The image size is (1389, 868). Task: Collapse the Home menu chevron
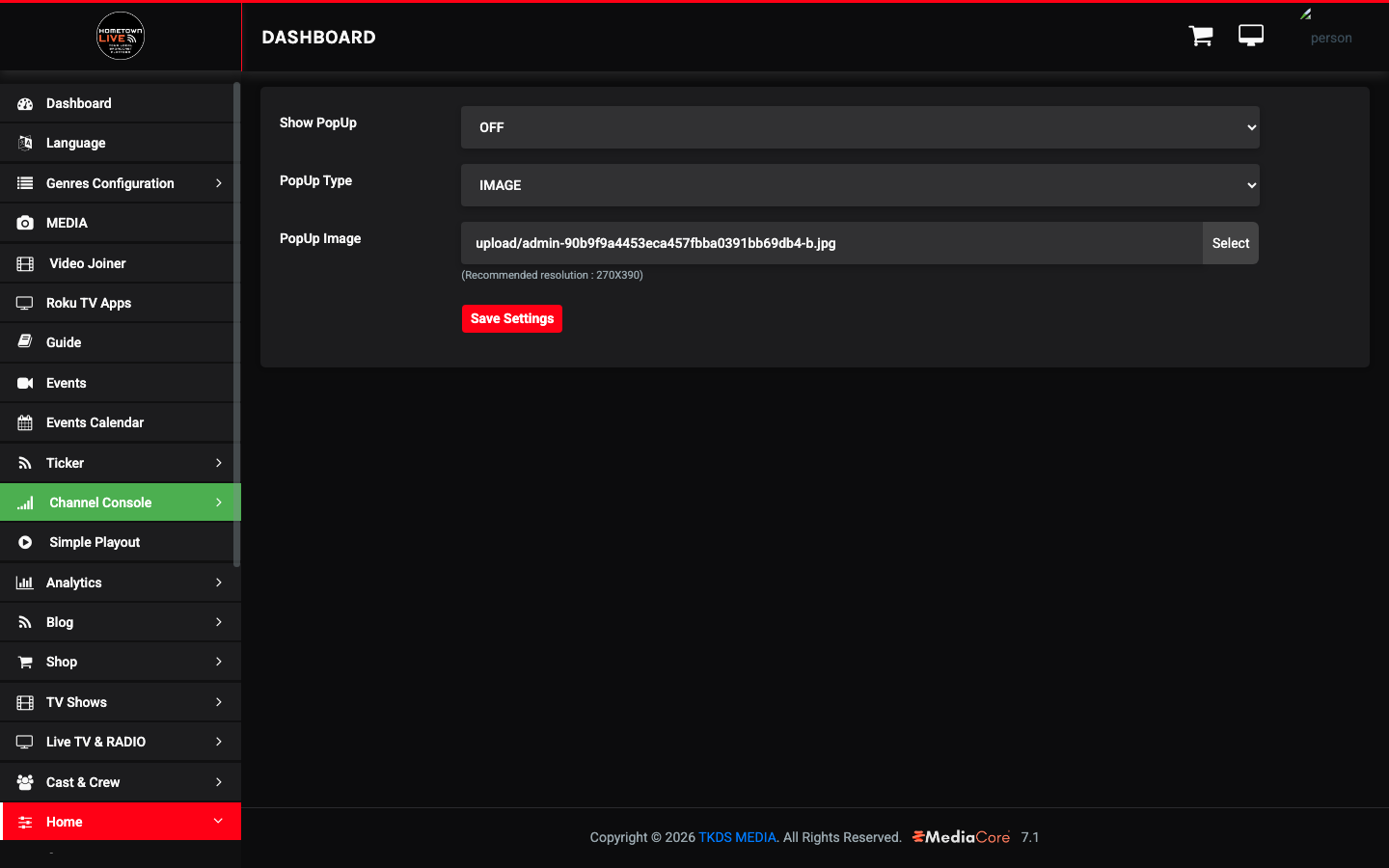(218, 821)
